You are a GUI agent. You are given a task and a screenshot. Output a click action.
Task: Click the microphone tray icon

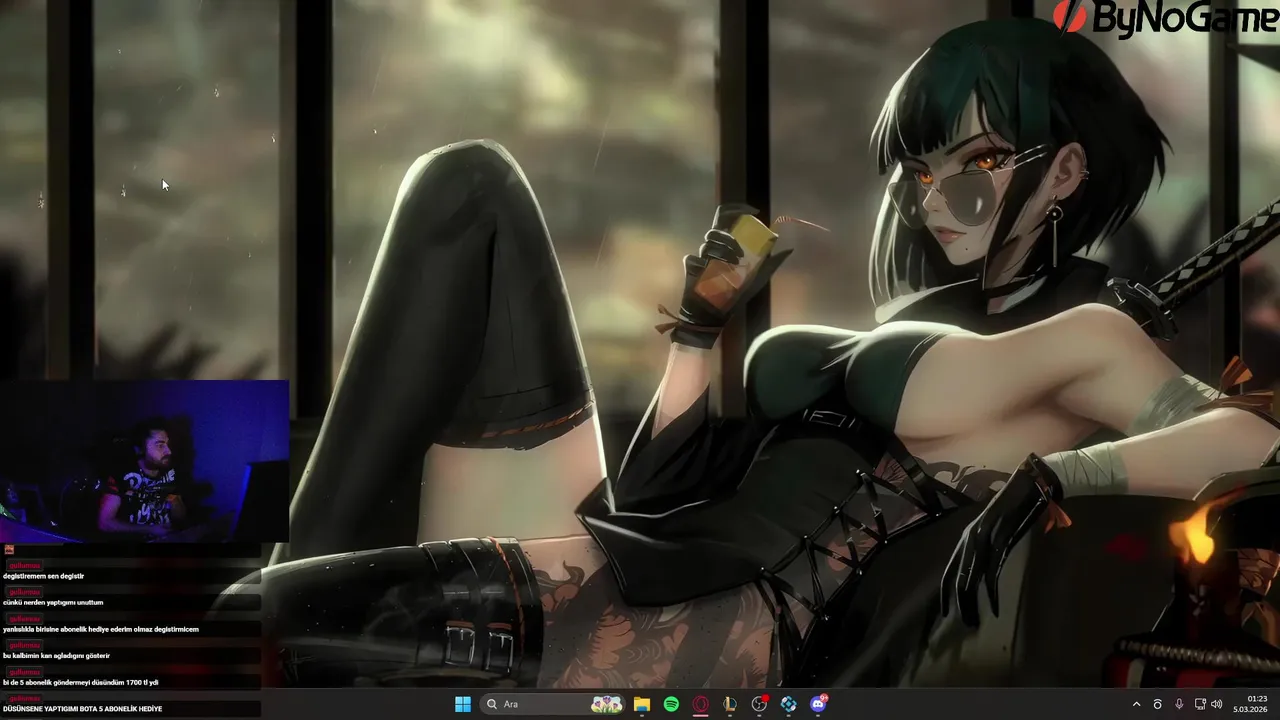coord(1179,704)
